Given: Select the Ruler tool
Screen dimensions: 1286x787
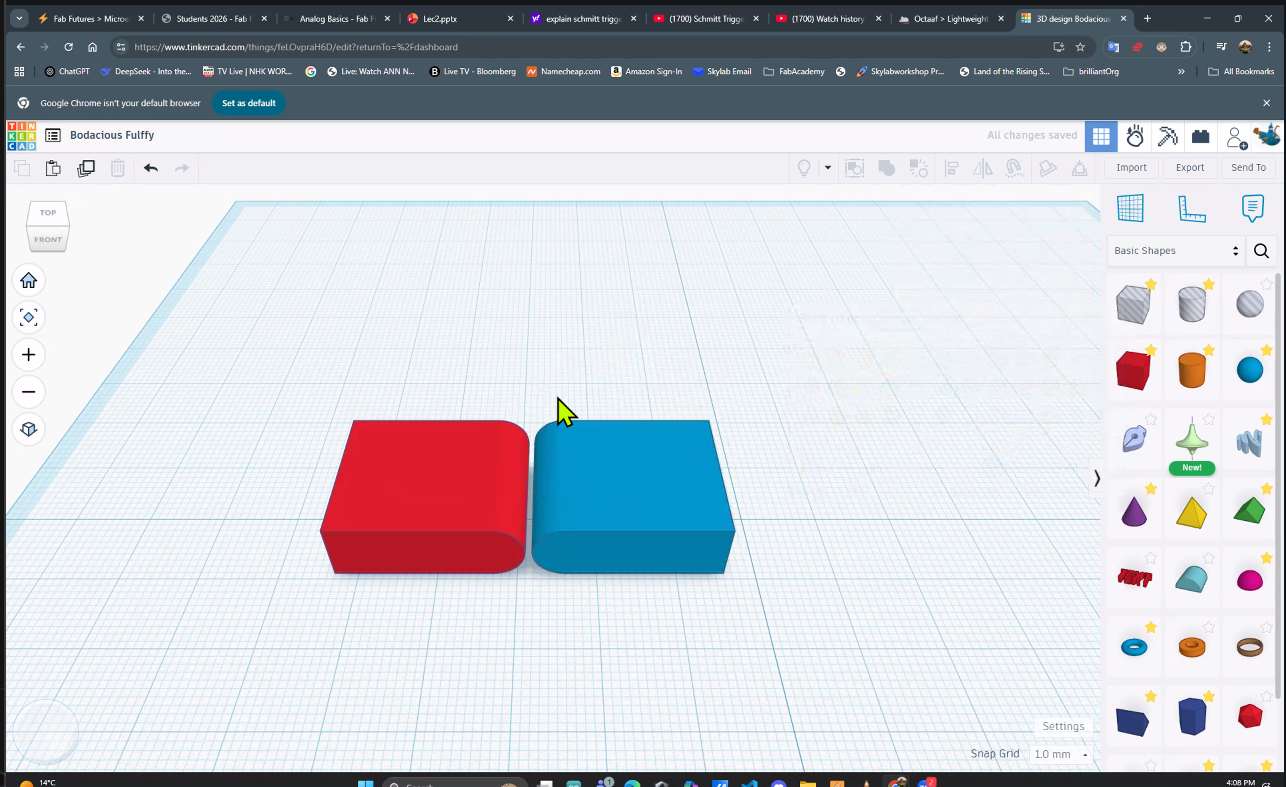Looking at the screenshot, I should tap(1192, 208).
